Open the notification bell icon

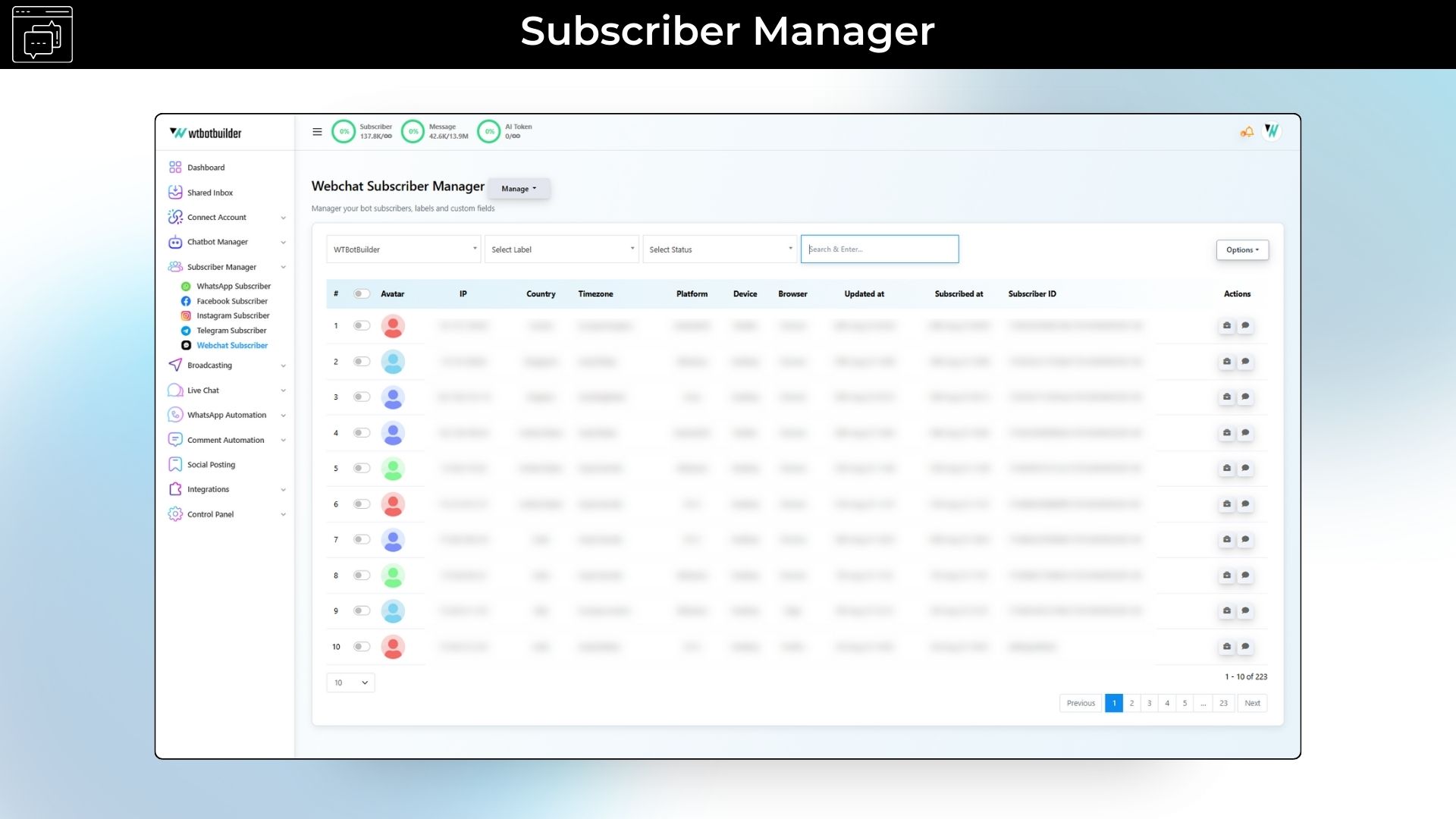(x=1246, y=131)
